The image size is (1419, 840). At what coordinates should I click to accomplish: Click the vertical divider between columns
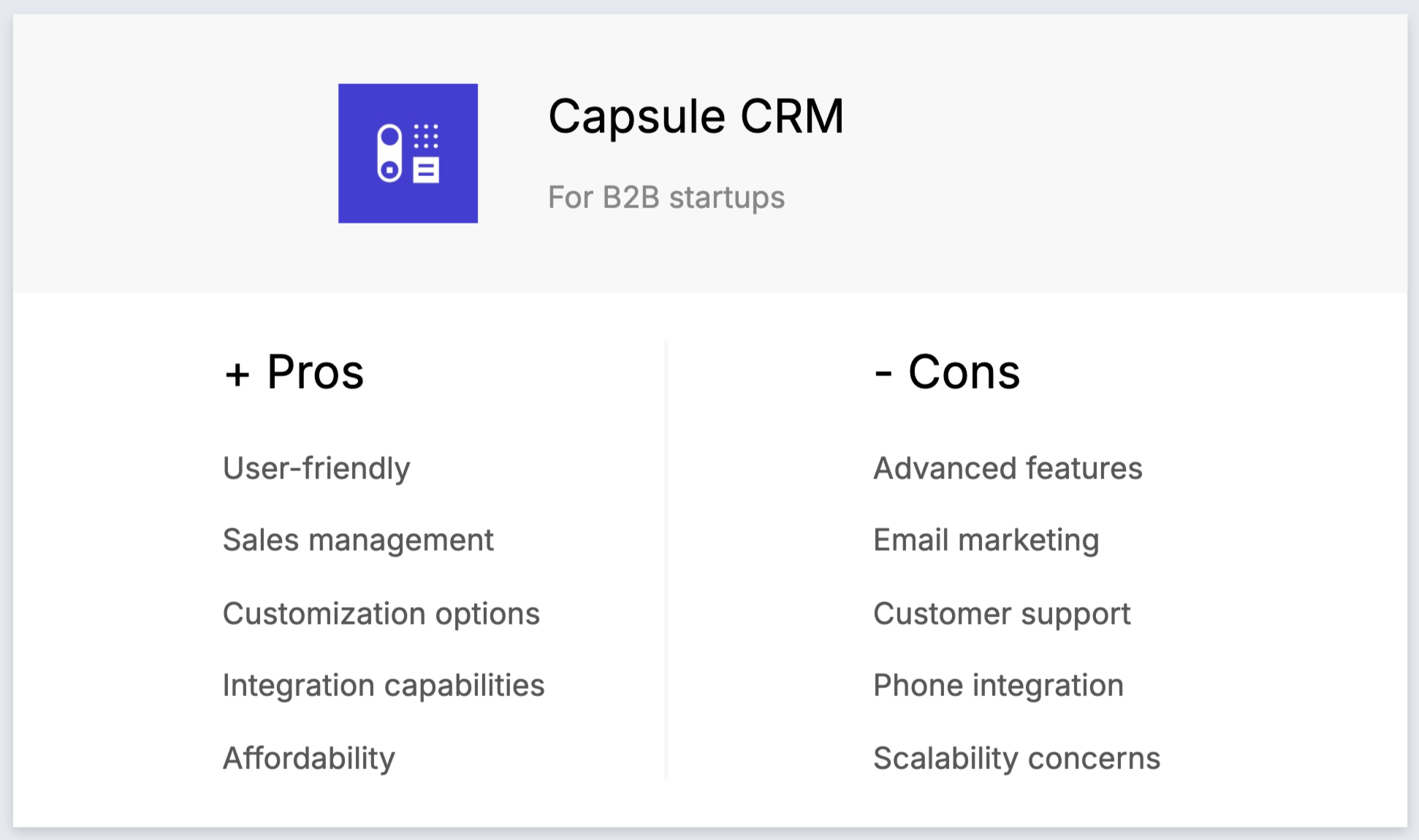click(666, 559)
